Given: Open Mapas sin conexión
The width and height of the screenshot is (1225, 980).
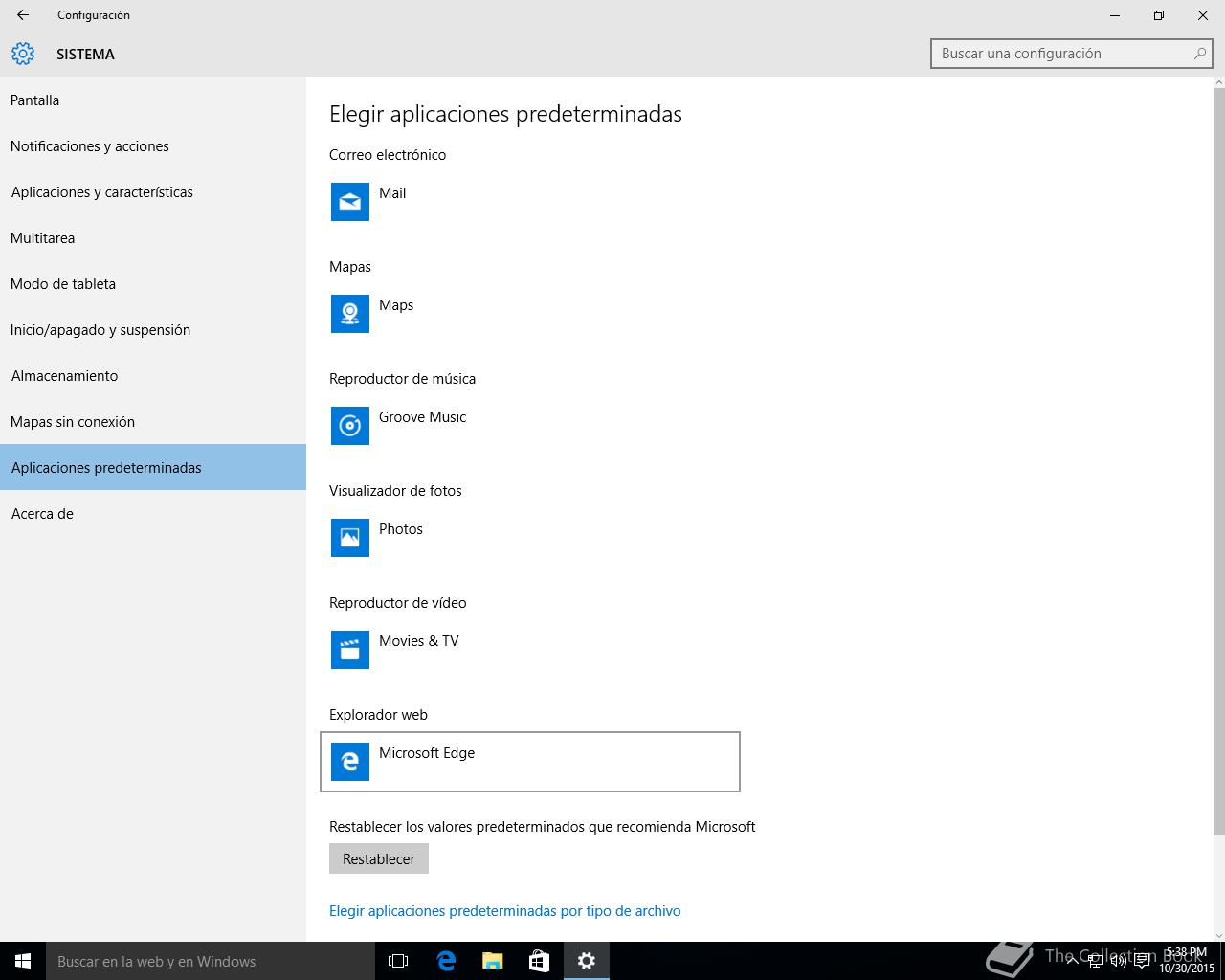Looking at the screenshot, I should click(x=153, y=421).
